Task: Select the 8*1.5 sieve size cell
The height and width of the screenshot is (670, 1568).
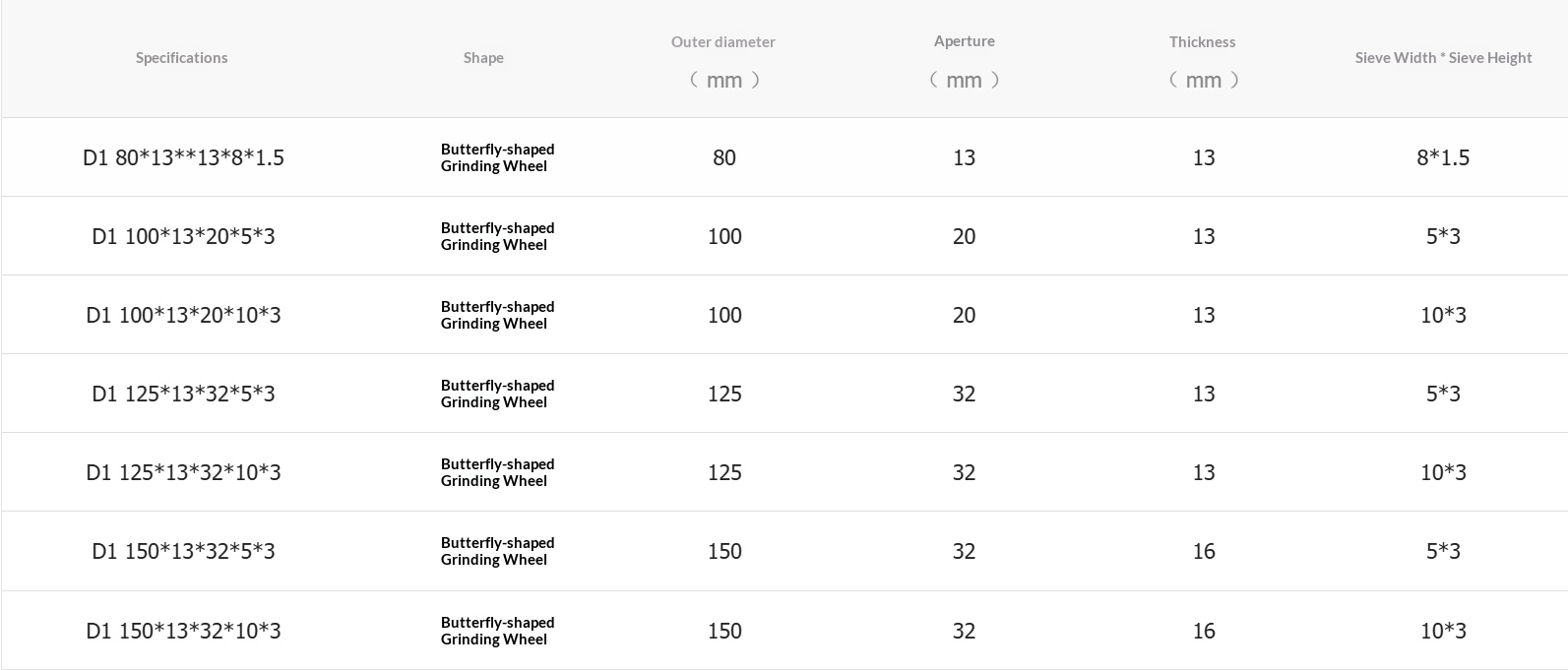Action: (1443, 157)
